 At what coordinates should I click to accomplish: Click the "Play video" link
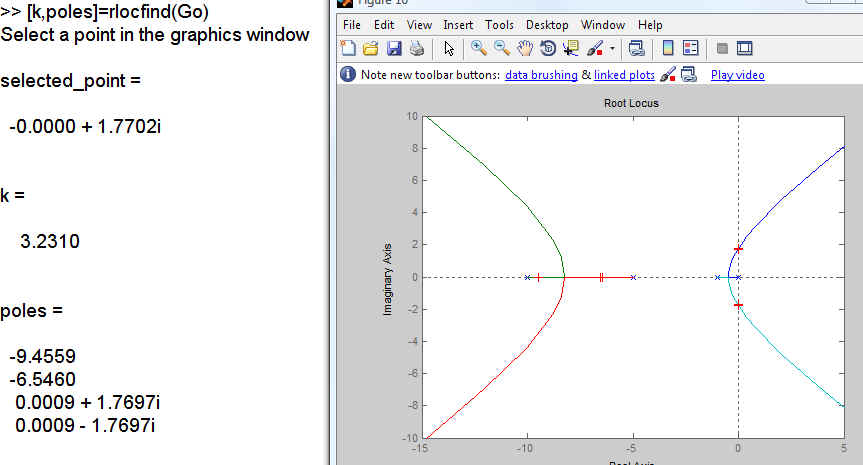point(738,75)
